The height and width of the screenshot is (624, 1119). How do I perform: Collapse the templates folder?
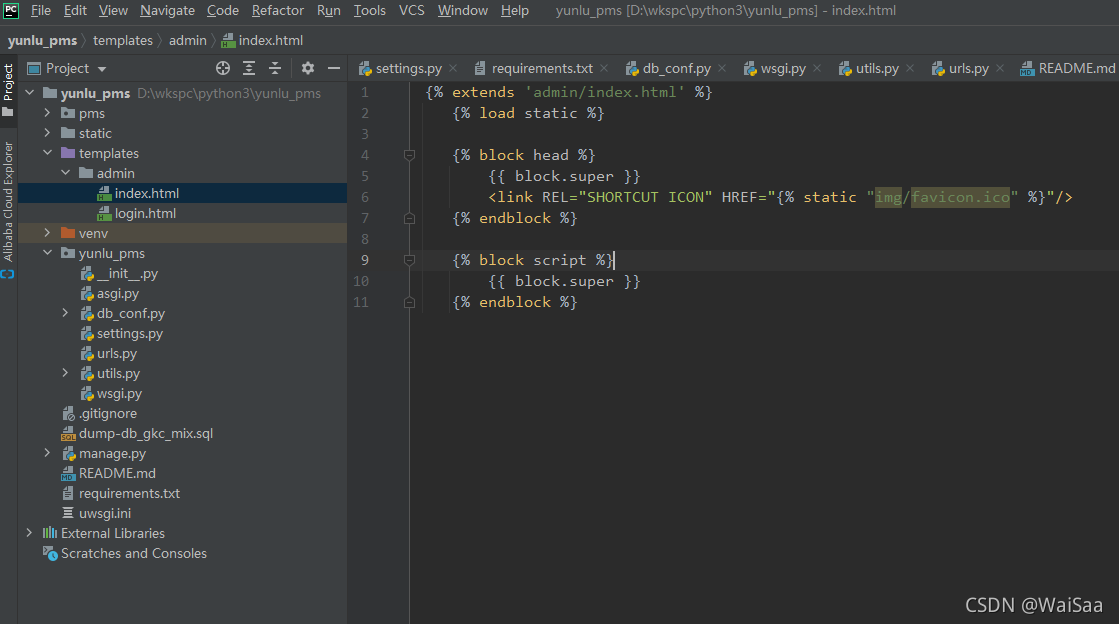[x=47, y=153]
